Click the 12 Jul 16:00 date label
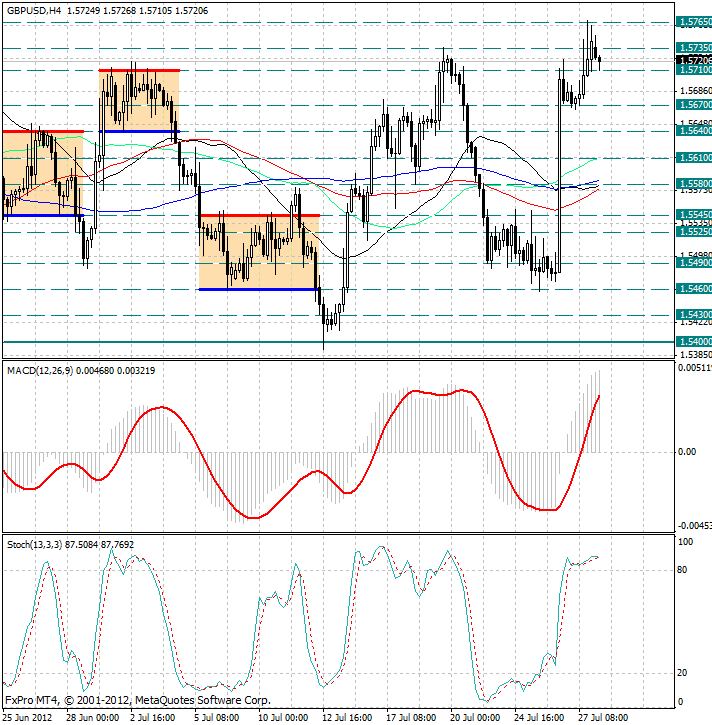The width and height of the screenshot is (712, 725). [x=347, y=718]
